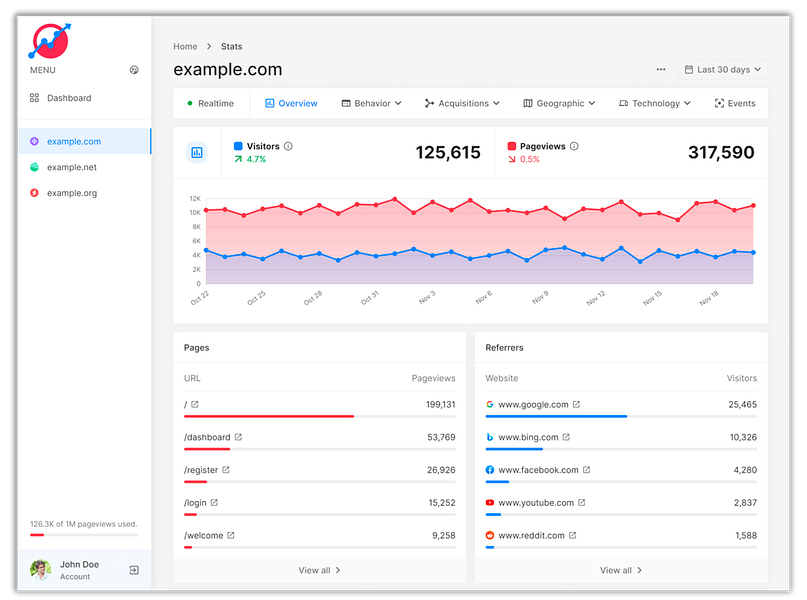Image resolution: width=807 pixels, height=600 pixels.
Task: Expand the Behavior dropdown menu
Action: click(x=371, y=103)
